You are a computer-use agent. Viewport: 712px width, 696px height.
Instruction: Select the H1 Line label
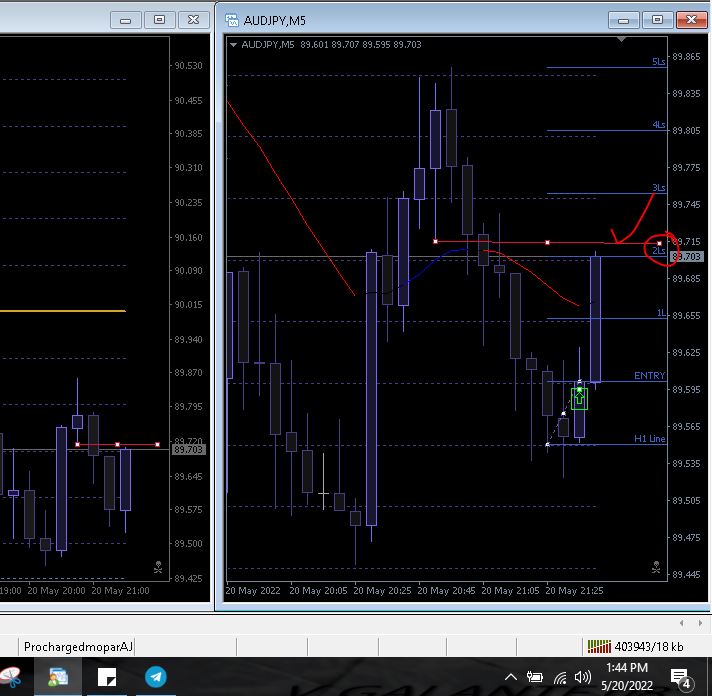pos(649,439)
